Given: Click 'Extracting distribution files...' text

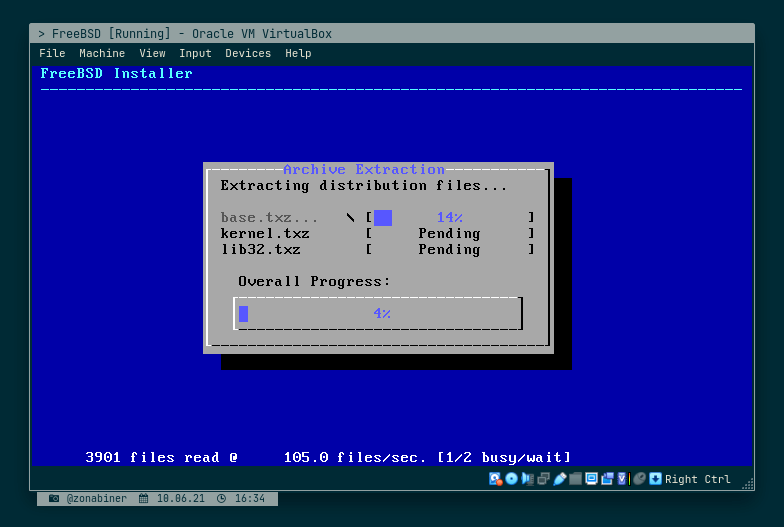Looking at the screenshot, I should pos(364,186).
